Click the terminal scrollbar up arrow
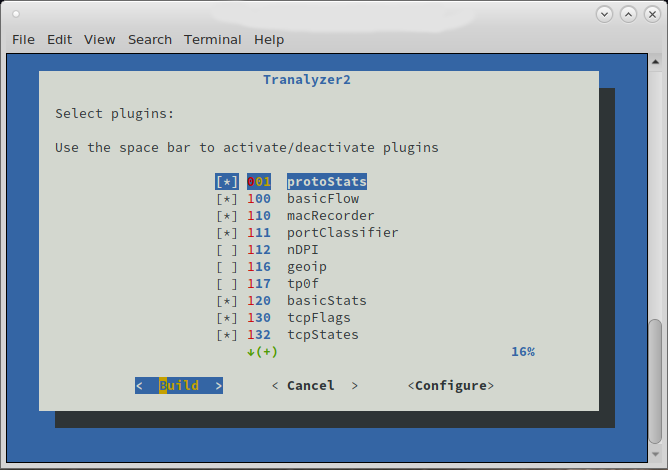The image size is (668, 470). [x=656, y=62]
